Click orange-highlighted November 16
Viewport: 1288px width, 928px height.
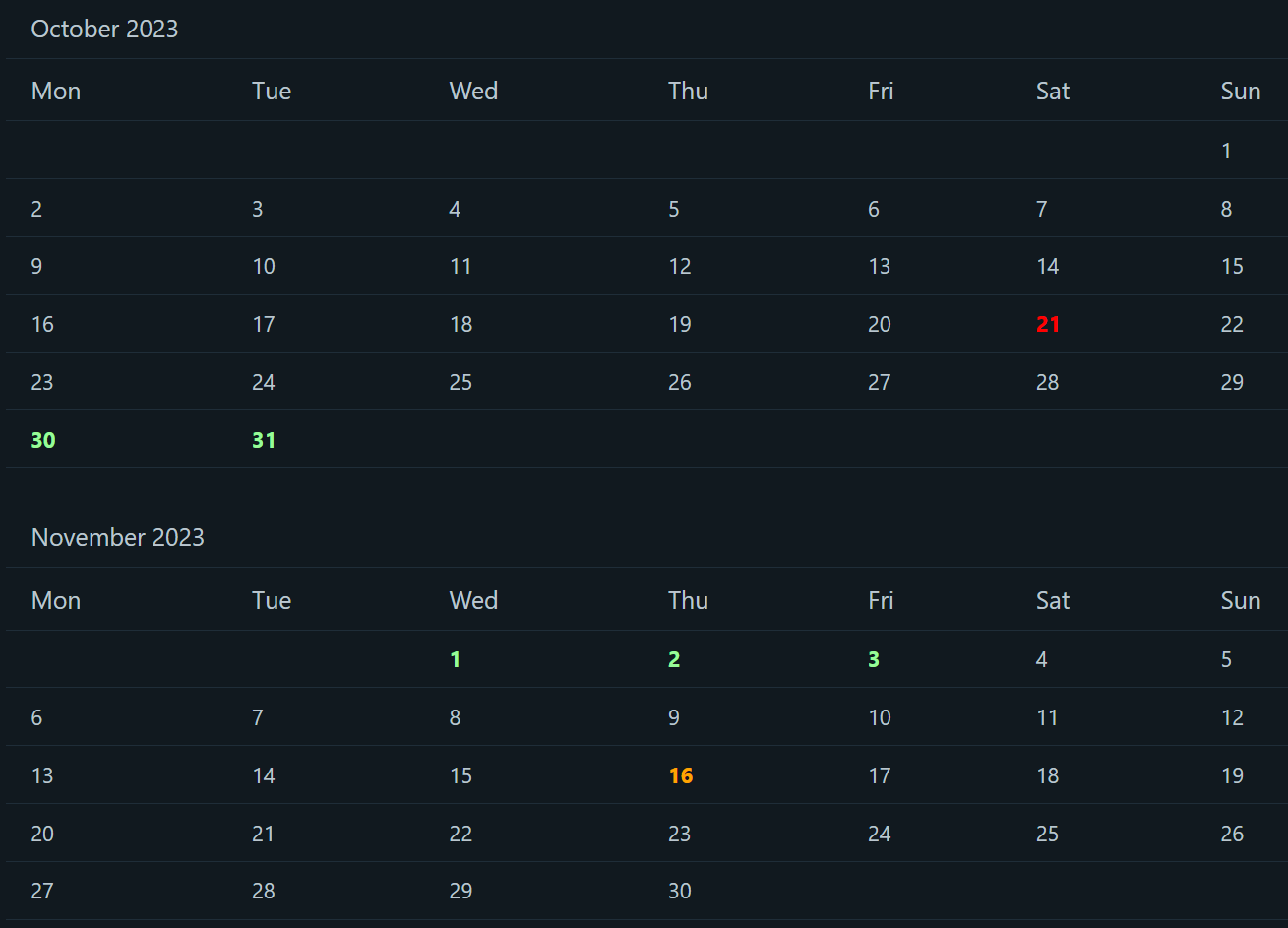click(681, 775)
